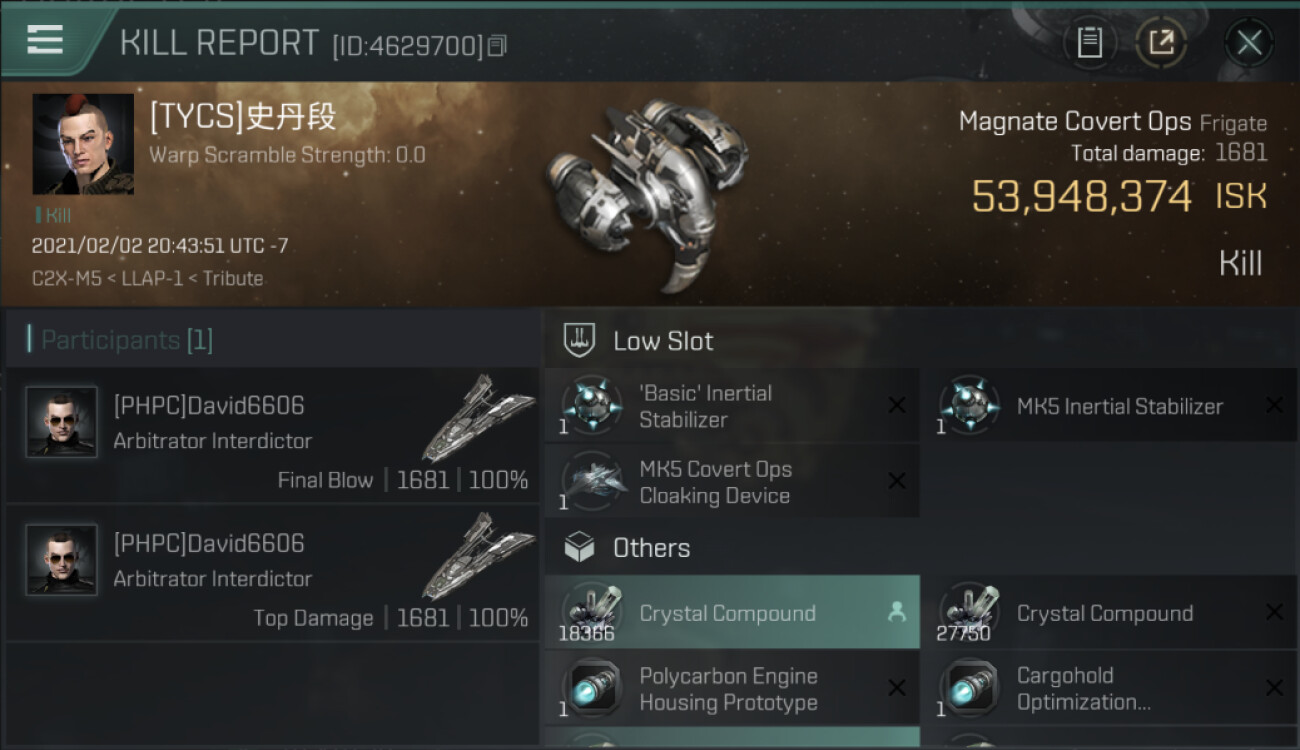Screen dimensions: 1300x750
Task: Open the hamburger main menu
Action: [45, 40]
